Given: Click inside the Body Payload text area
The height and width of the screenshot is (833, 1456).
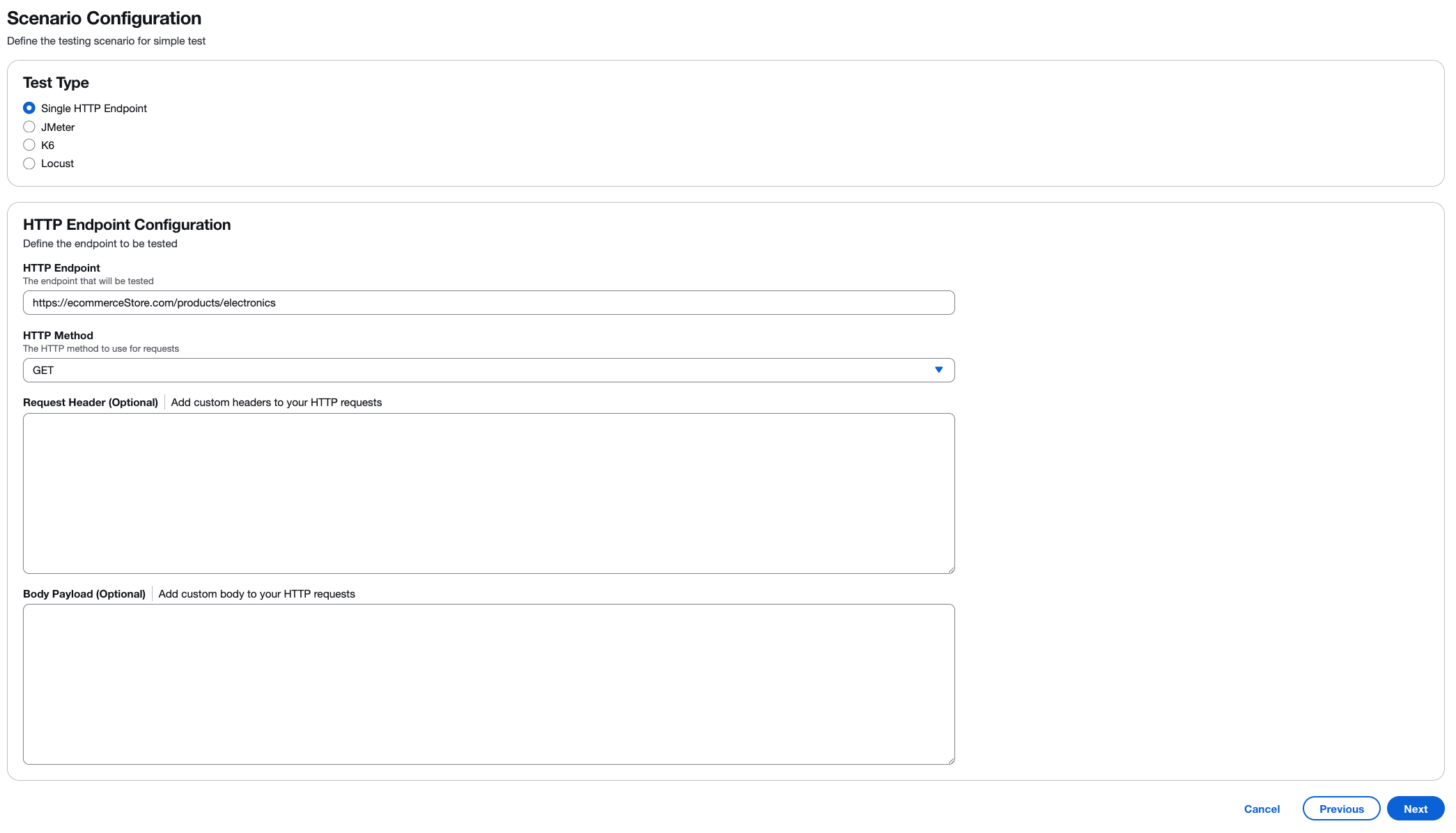Looking at the screenshot, I should click(x=488, y=684).
